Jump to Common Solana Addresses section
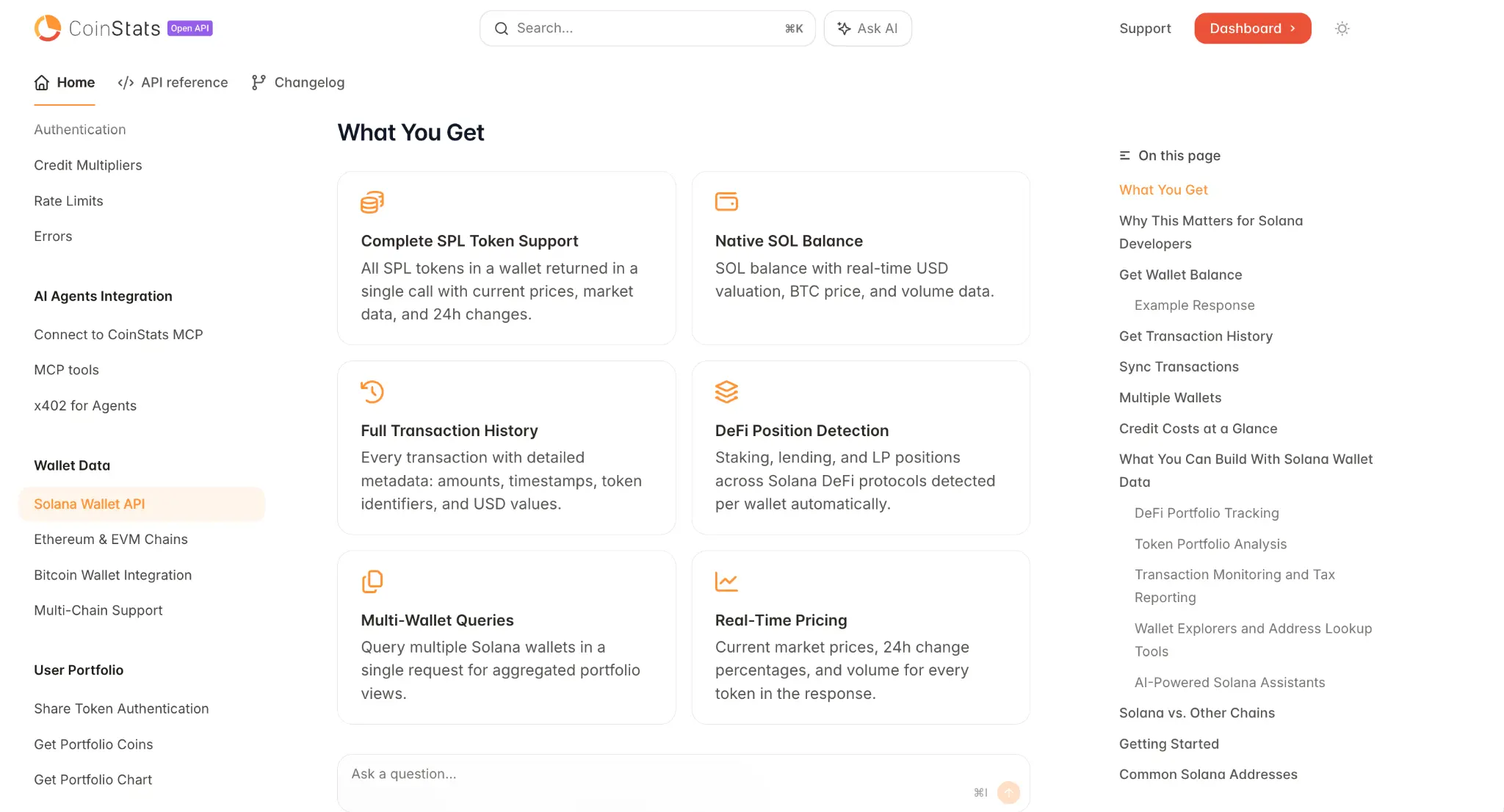Screen dimensions: 1504x812 1208,775
